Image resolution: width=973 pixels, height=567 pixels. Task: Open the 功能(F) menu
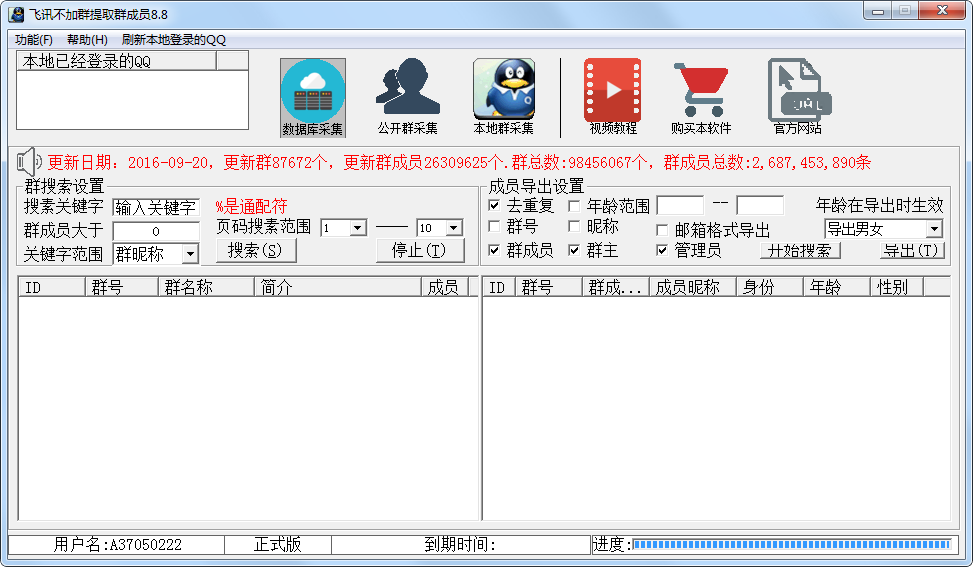coord(34,40)
